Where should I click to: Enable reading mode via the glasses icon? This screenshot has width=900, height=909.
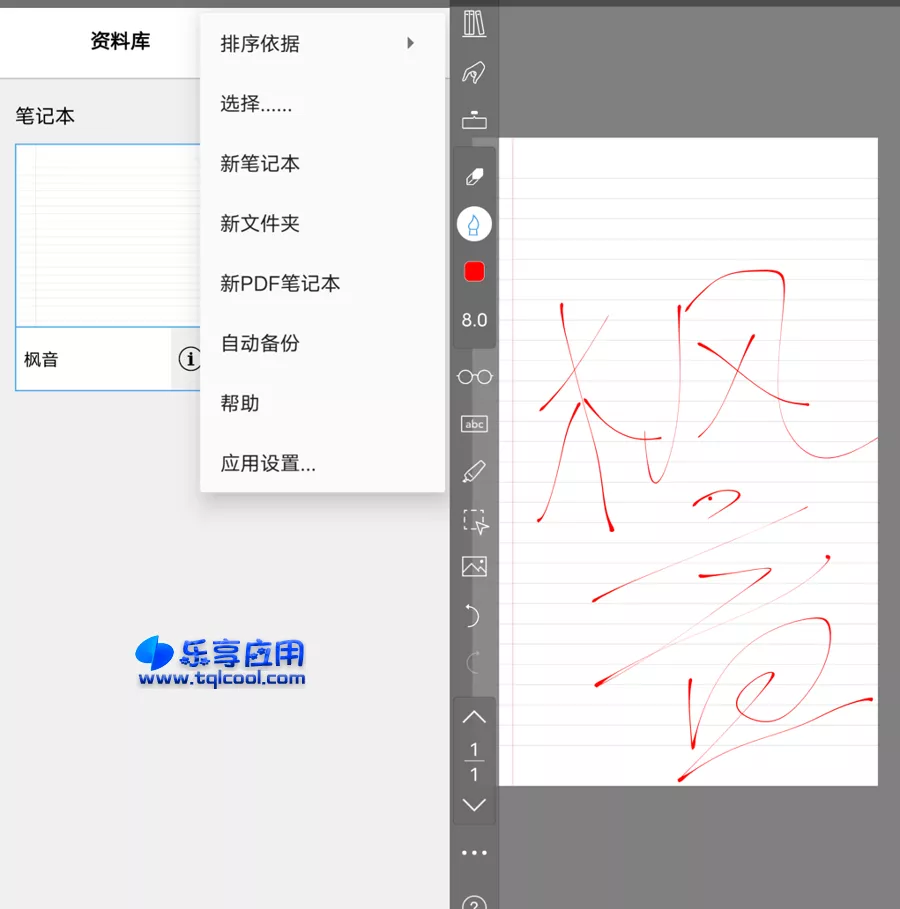click(473, 376)
